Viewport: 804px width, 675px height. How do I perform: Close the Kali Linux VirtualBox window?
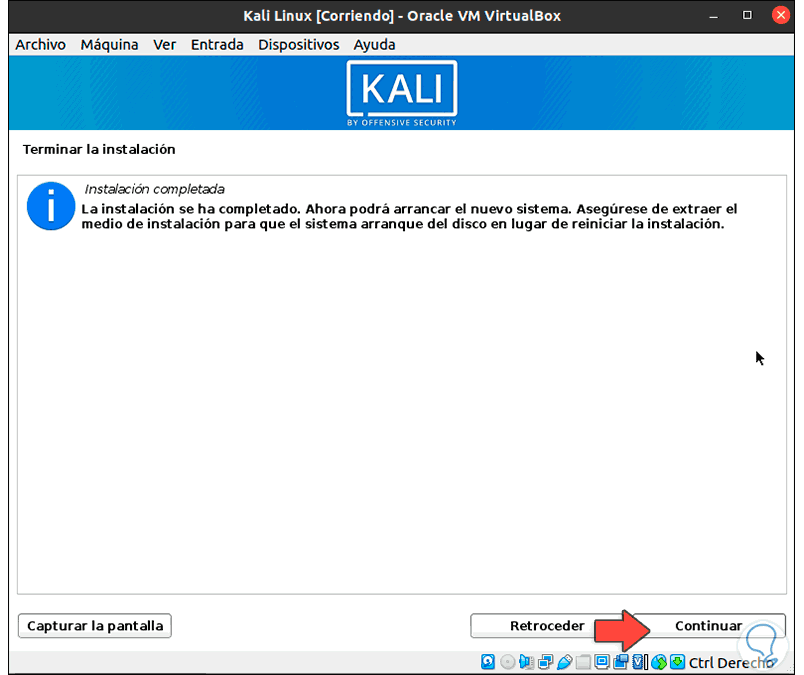(780, 15)
